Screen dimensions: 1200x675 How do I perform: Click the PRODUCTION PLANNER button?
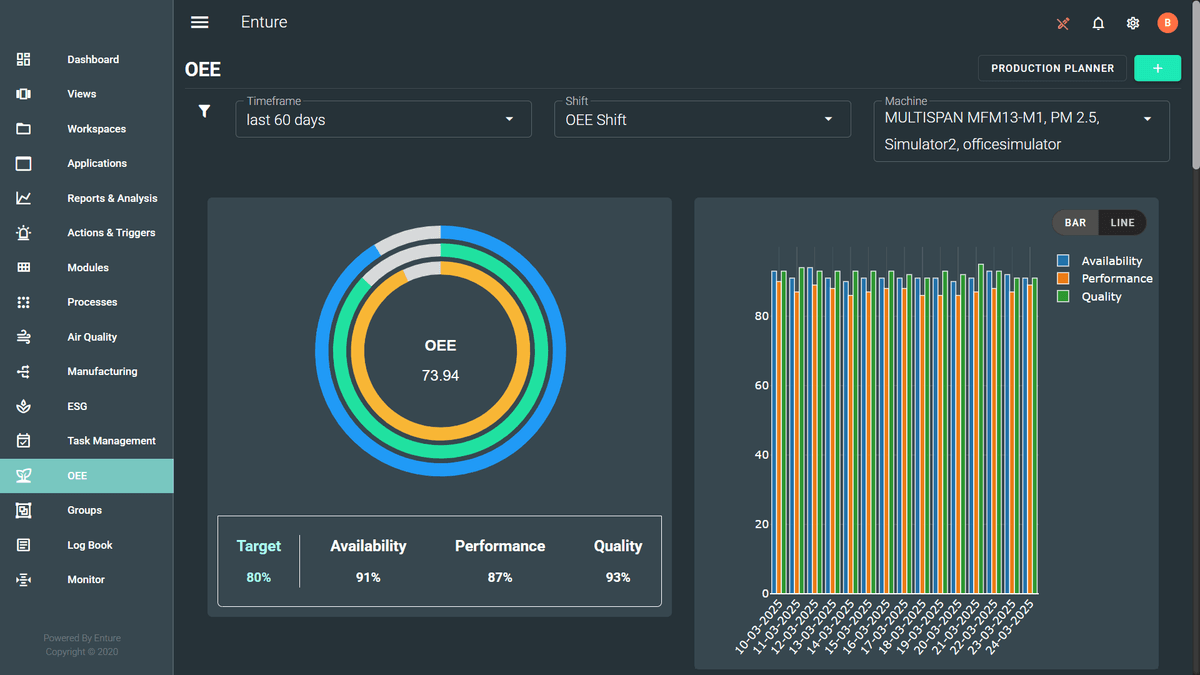(x=1052, y=68)
